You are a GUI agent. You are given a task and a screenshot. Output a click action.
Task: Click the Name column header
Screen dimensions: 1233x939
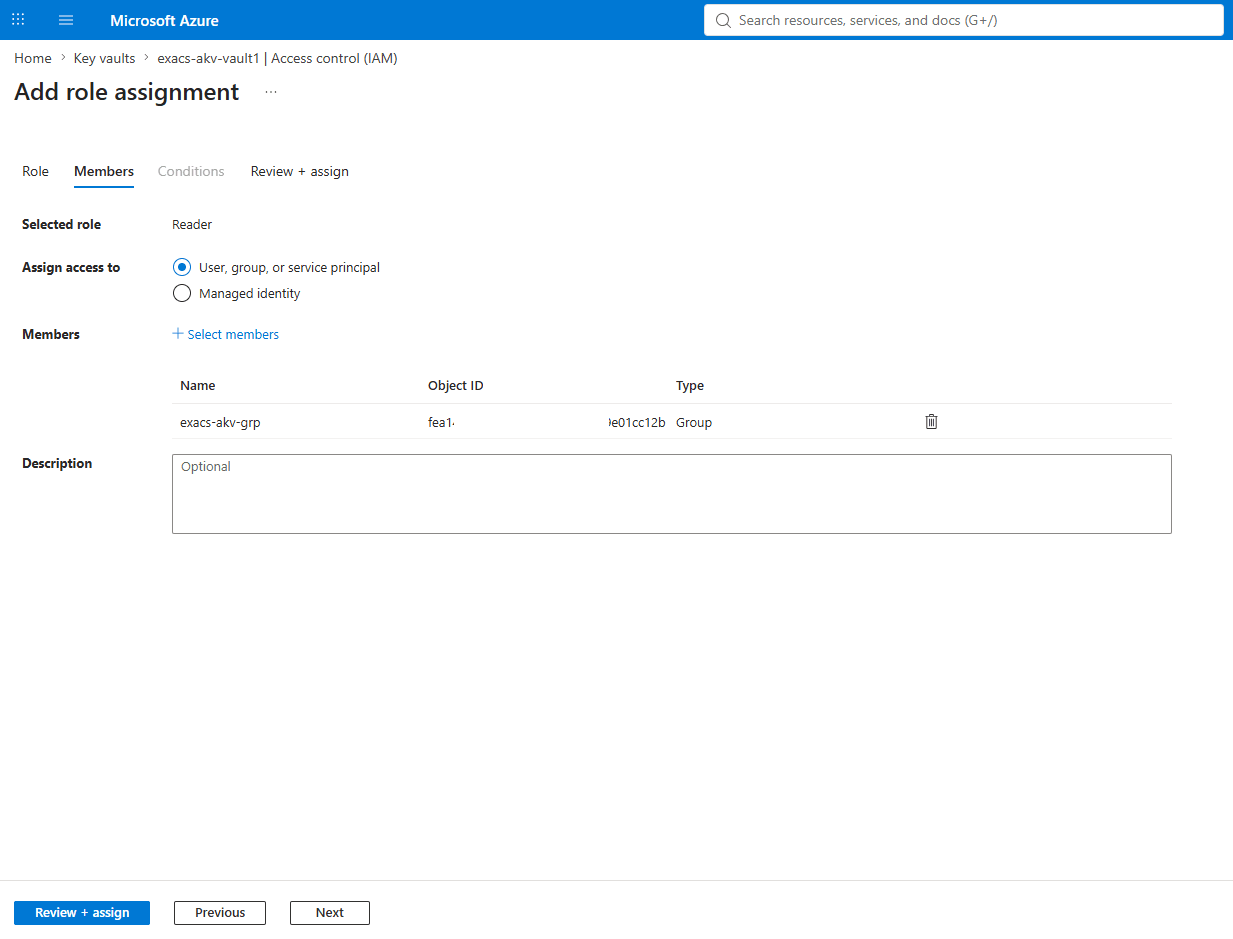coord(198,385)
